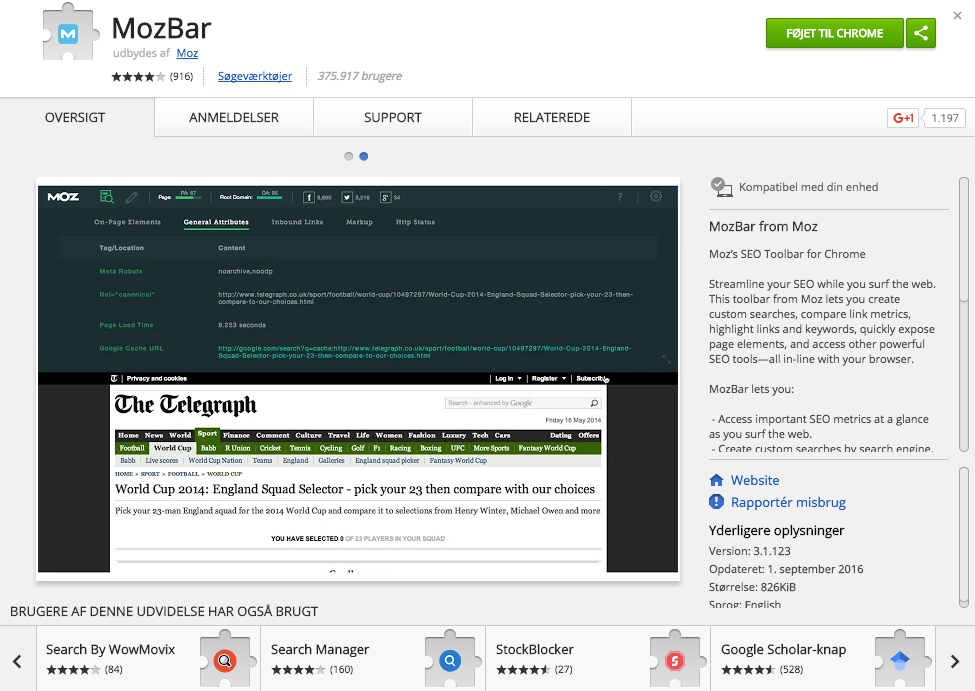Click the Version: 3.1.123 text
975x691 pixels.
tap(749, 551)
